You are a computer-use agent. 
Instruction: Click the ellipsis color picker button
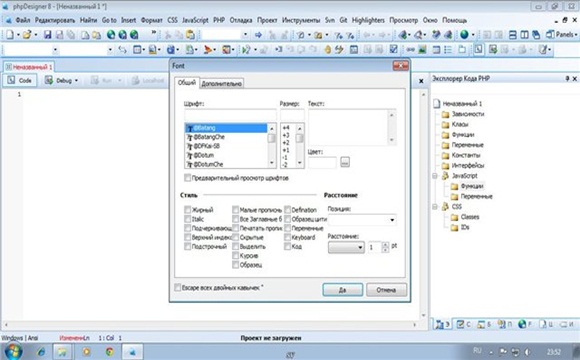pyautogui.click(x=345, y=162)
